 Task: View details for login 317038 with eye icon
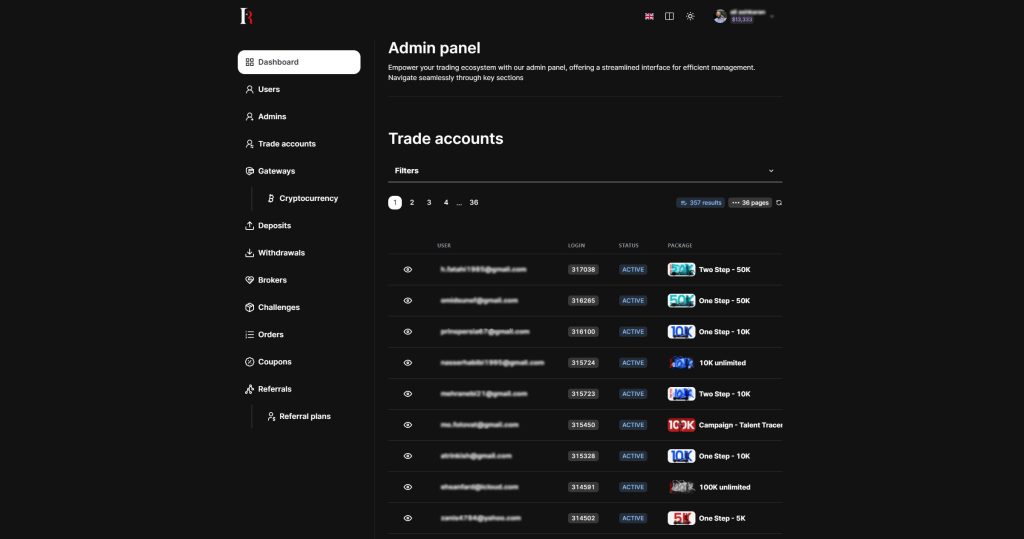(x=408, y=270)
